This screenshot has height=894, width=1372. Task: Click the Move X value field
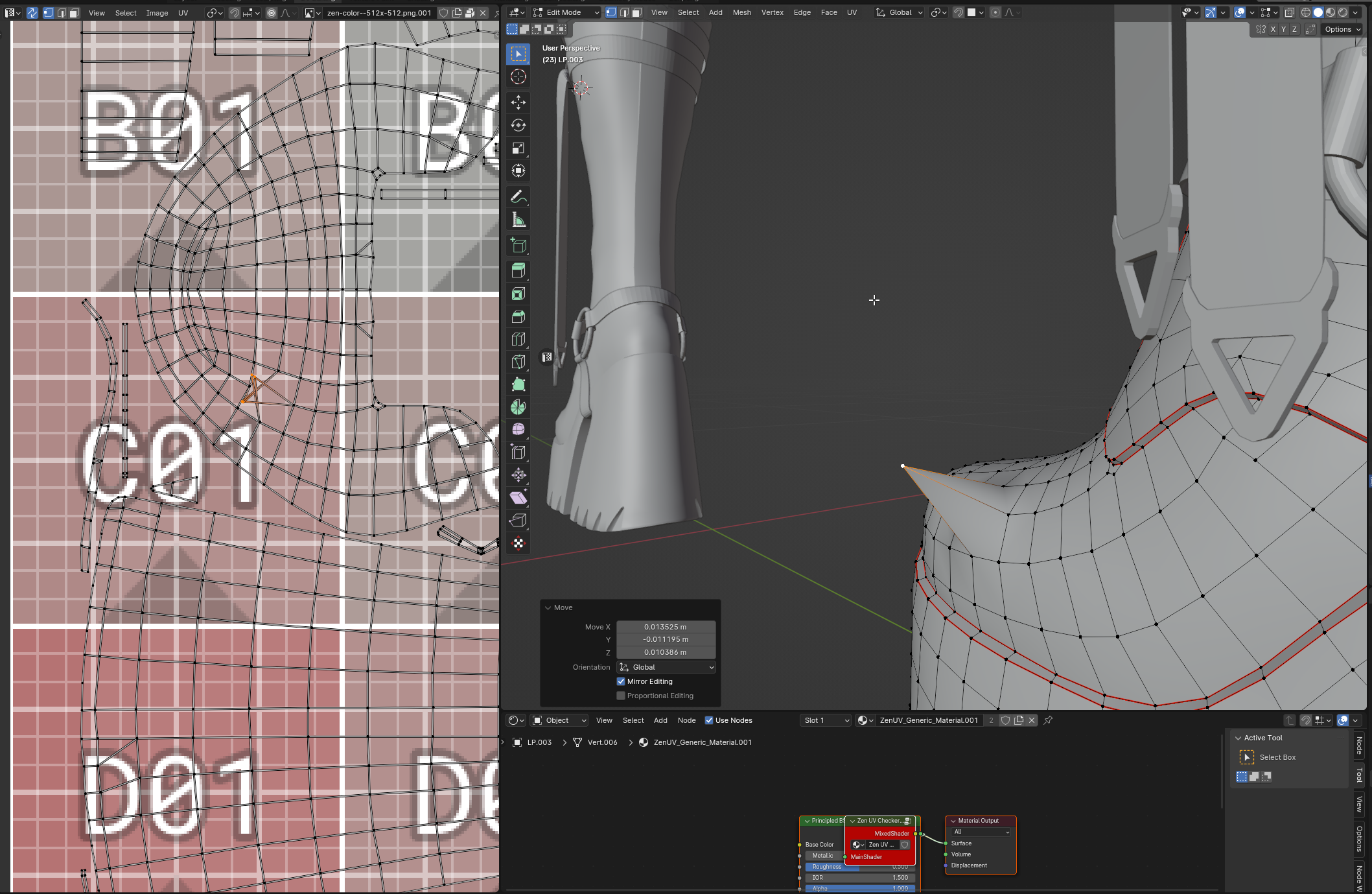pos(665,627)
